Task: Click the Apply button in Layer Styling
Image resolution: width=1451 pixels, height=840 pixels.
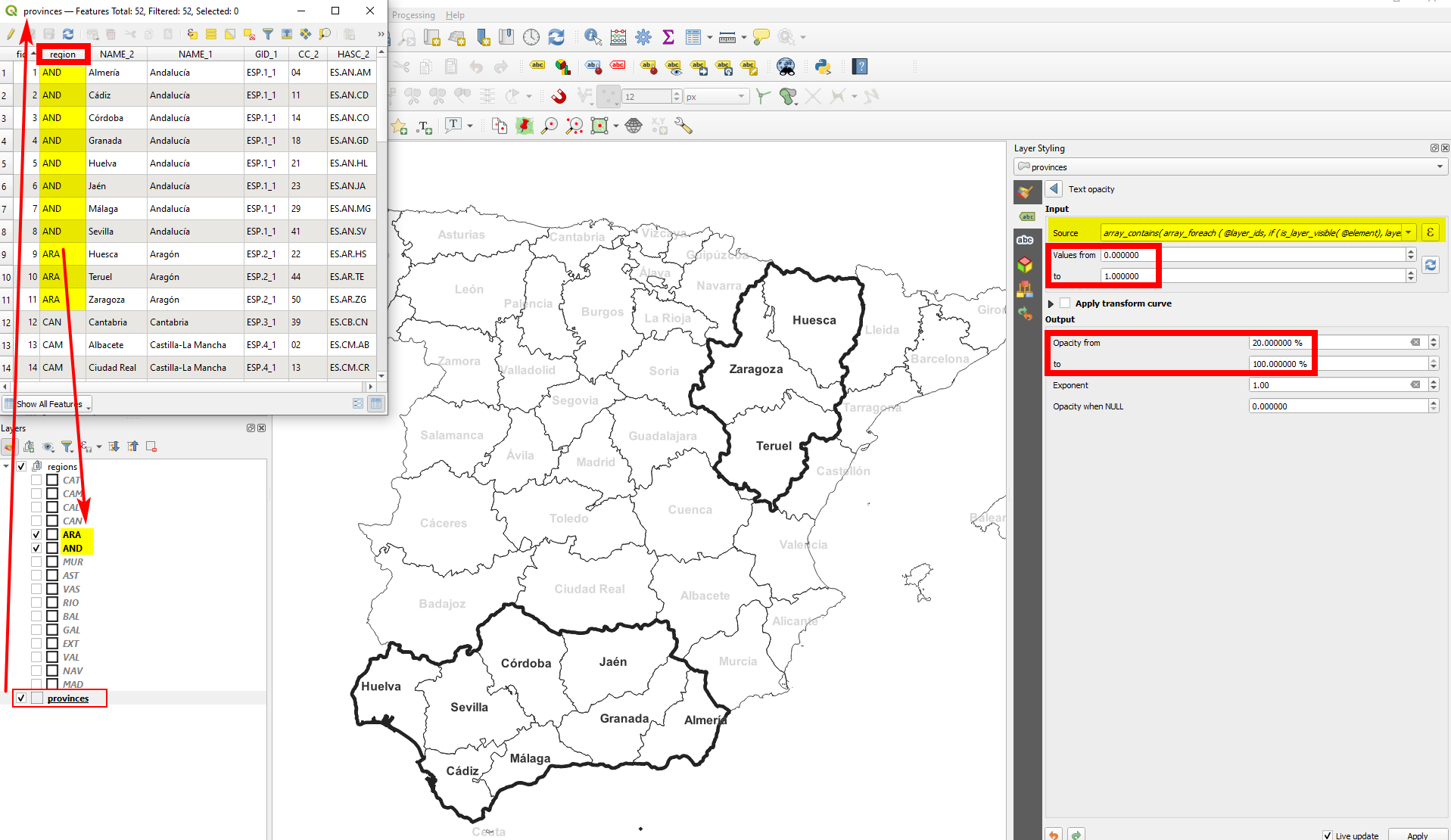Action: tap(1418, 835)
